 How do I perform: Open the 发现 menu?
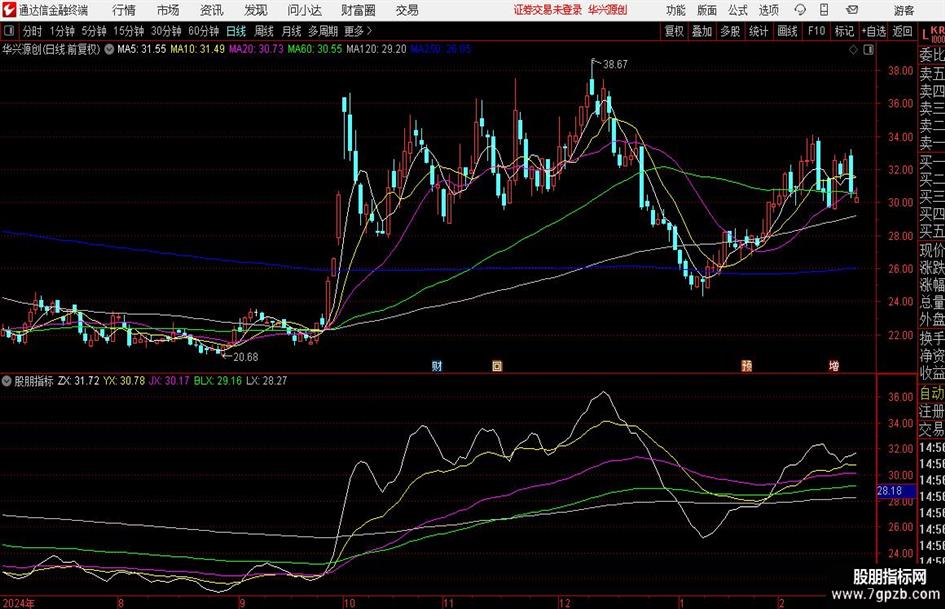[256, 10]
